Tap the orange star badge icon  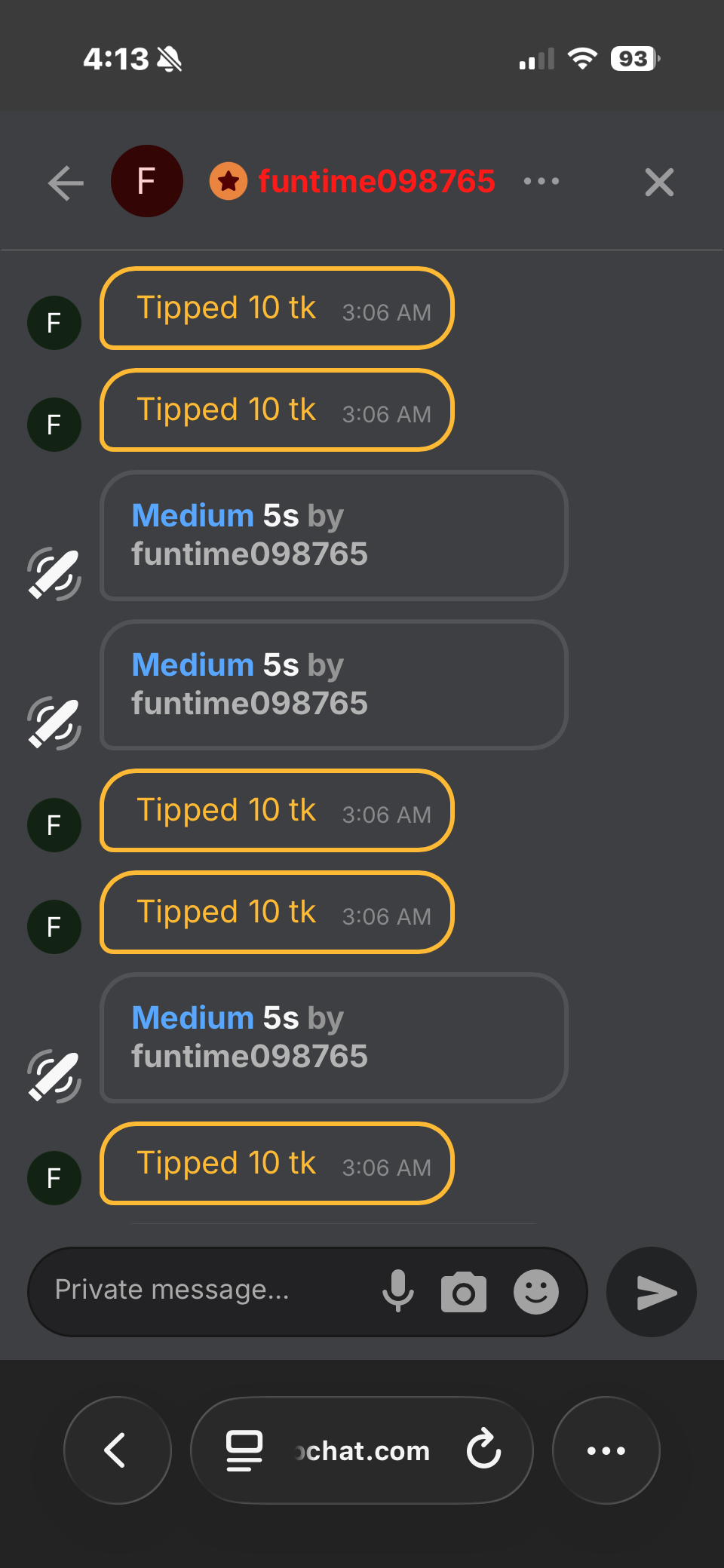(229, 182)
